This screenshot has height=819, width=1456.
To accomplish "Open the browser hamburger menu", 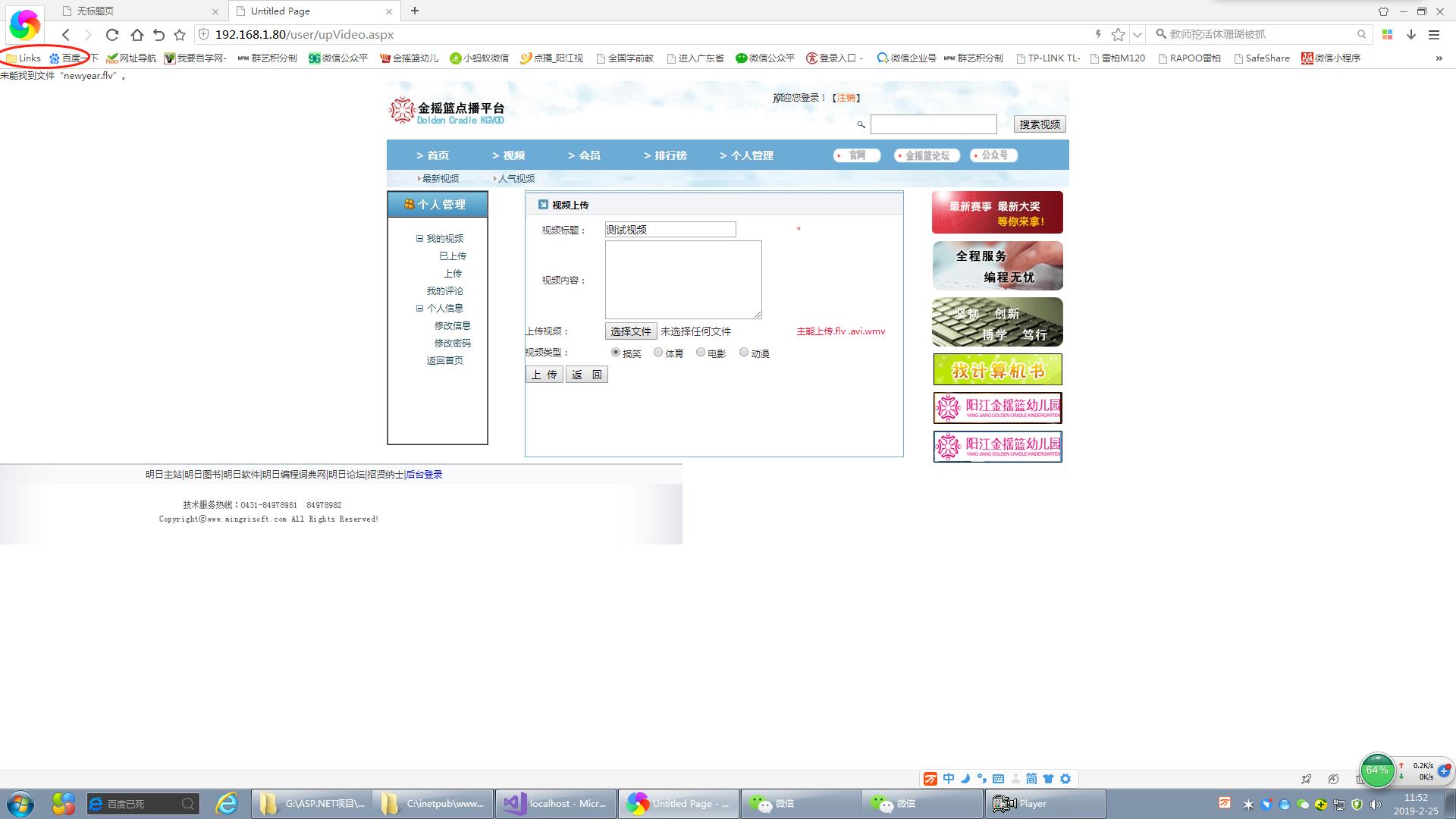I will [1434, 34].
